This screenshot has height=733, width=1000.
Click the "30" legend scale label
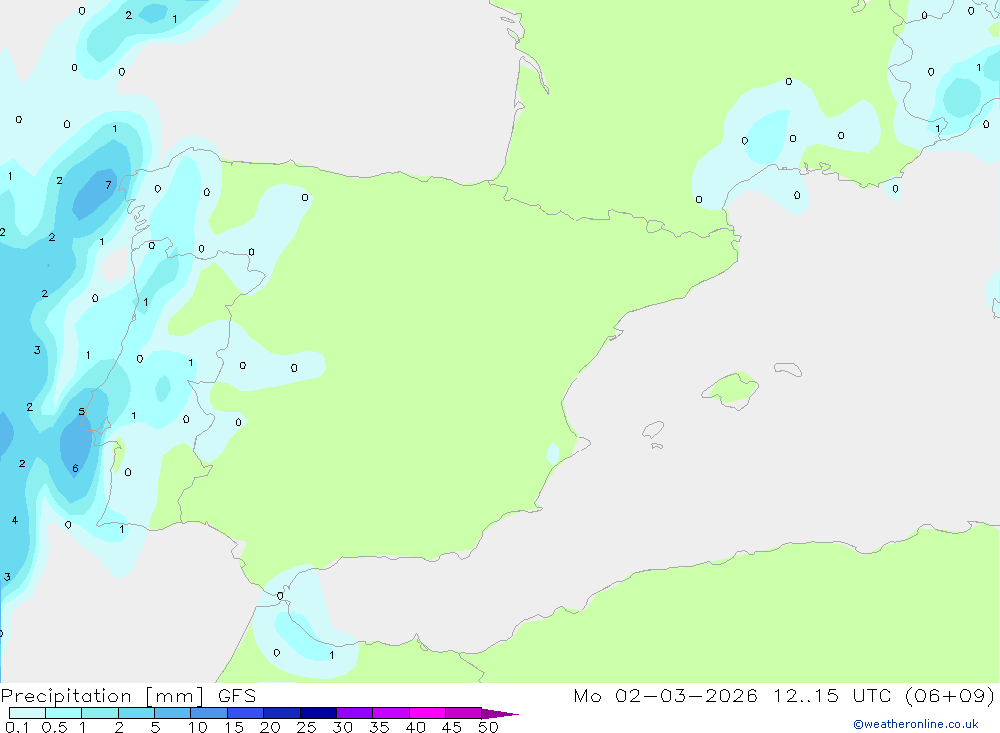(x=343, y=727)
